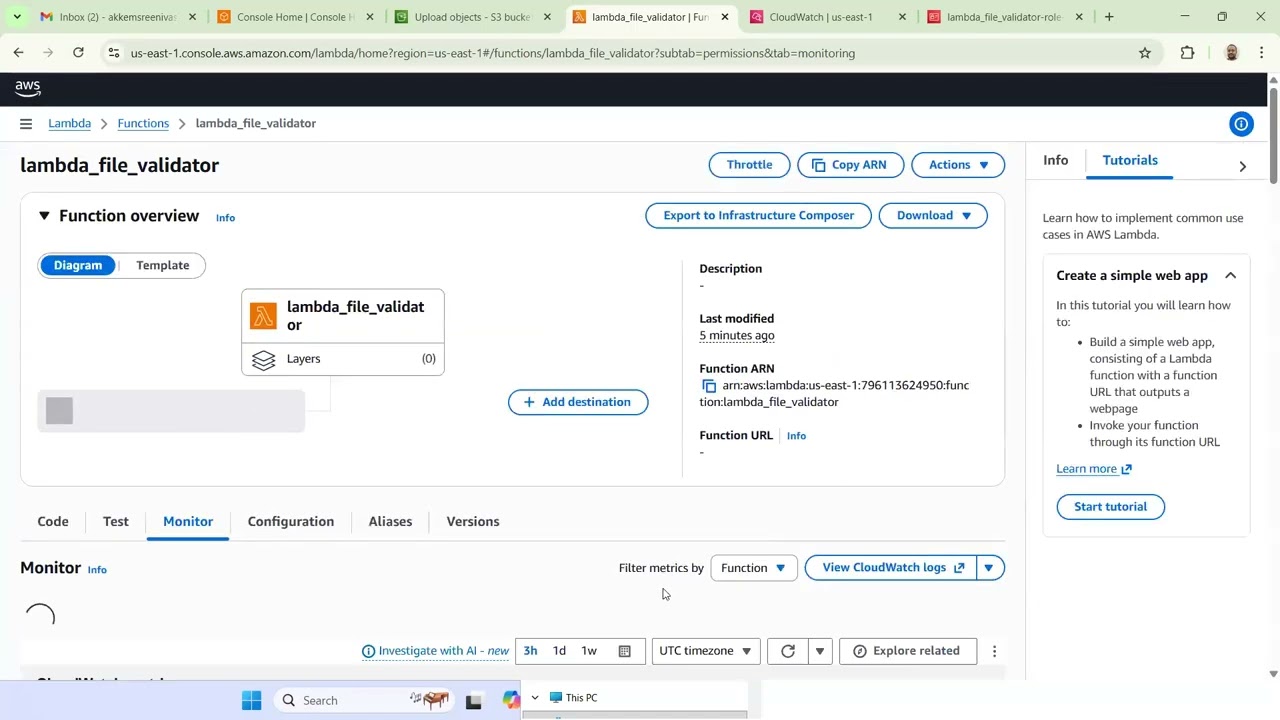Click Add destination button
Screen dimensions: 1280x720
(577, 402)
